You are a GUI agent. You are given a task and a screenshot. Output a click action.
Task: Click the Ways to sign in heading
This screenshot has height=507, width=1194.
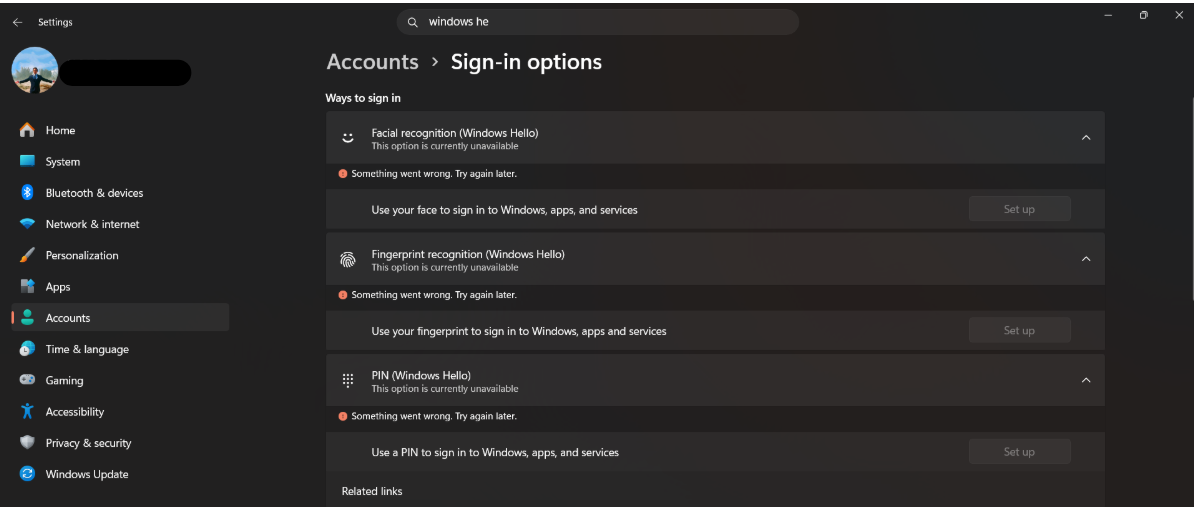pyautogui.click(x=363, y=98)
